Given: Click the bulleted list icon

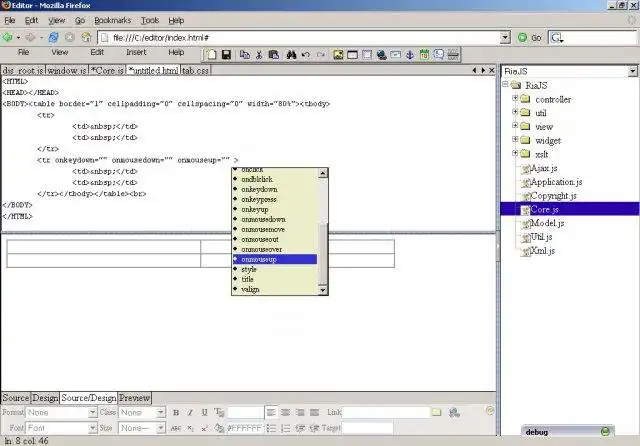Looking at the screenshot, I should pos(271,428).
